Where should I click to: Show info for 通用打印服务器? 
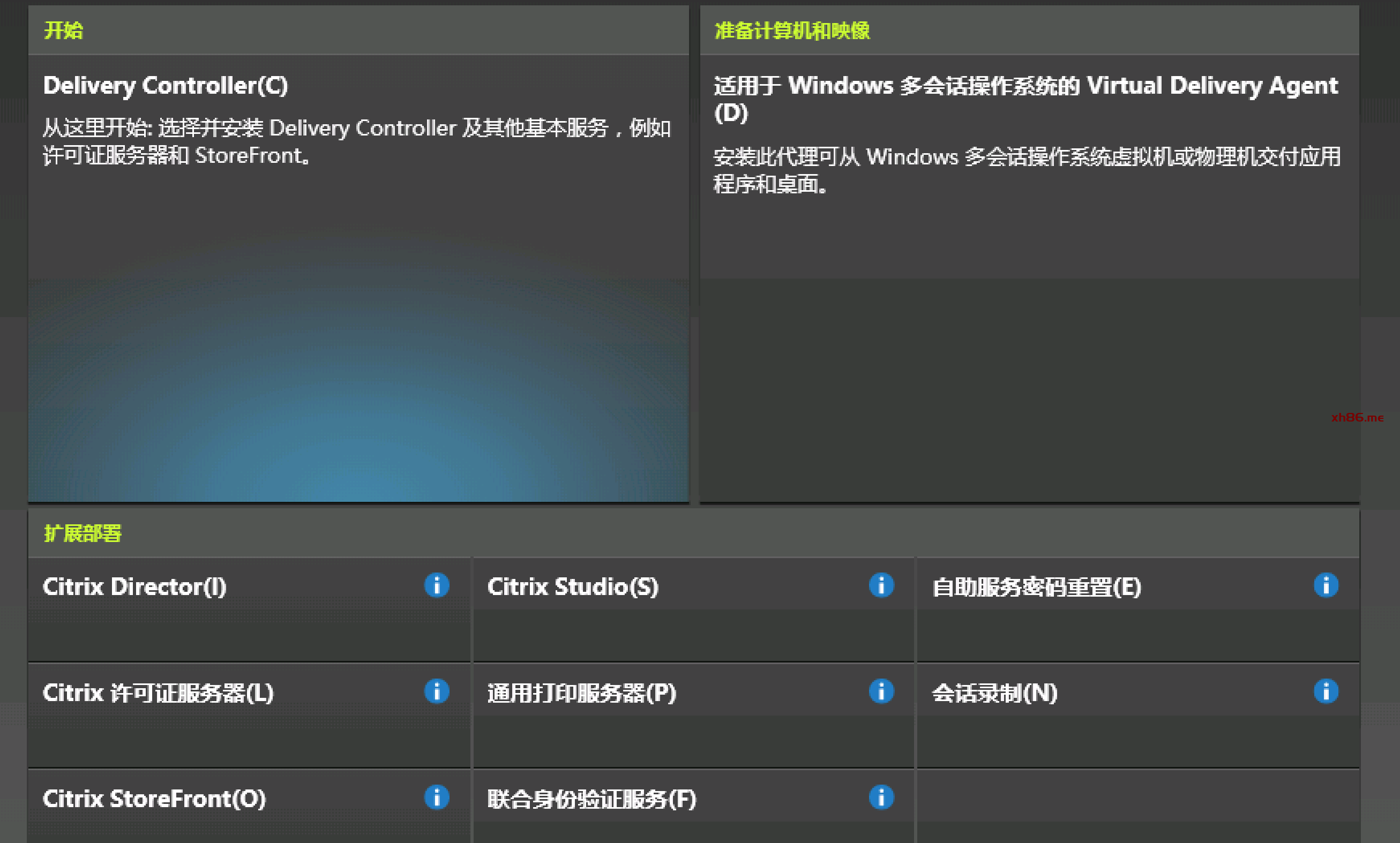coord(881,691)
